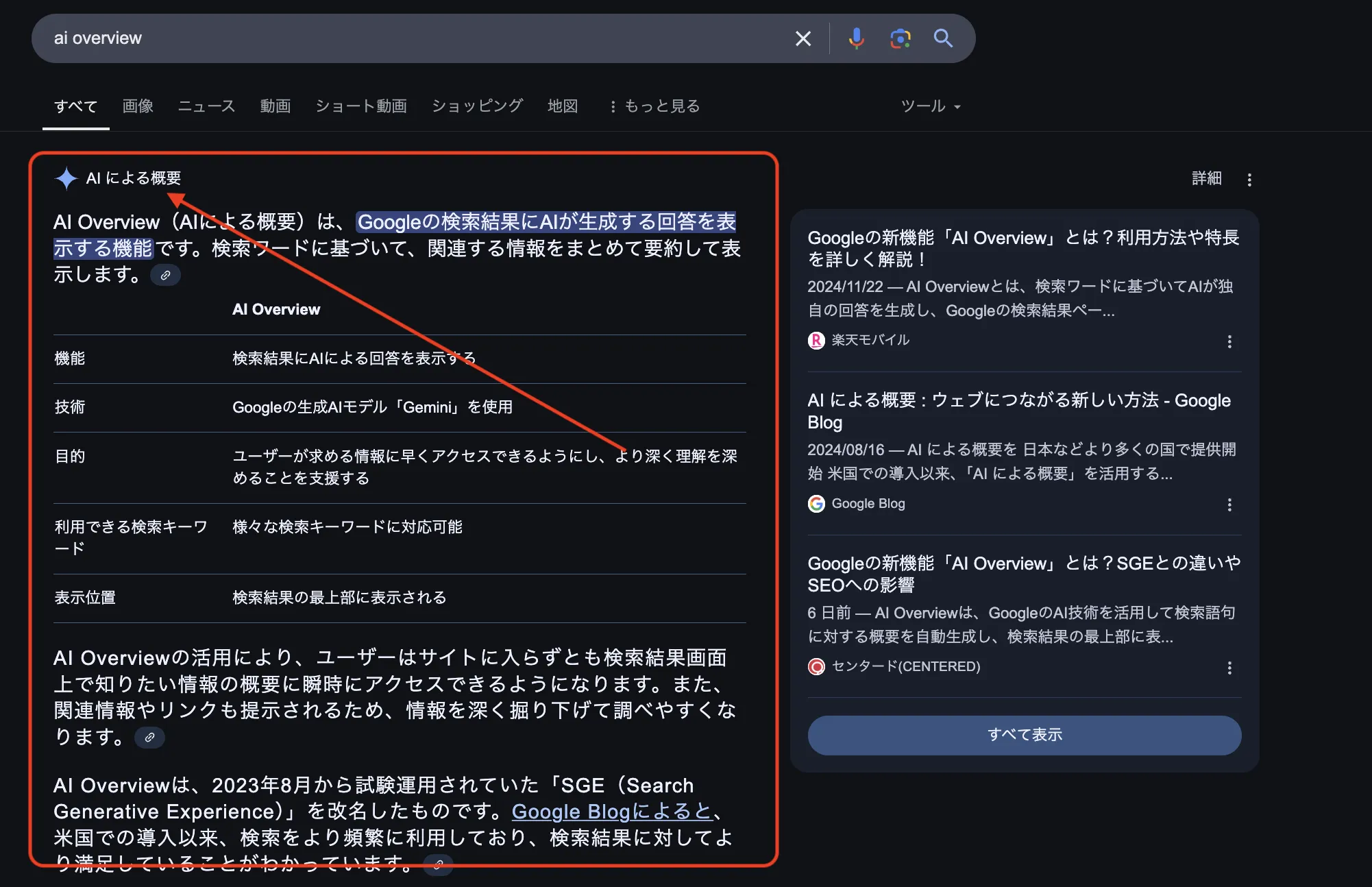Switch to the 画像 tab
Screen dimensions: 1372x887
coord(138,106)
